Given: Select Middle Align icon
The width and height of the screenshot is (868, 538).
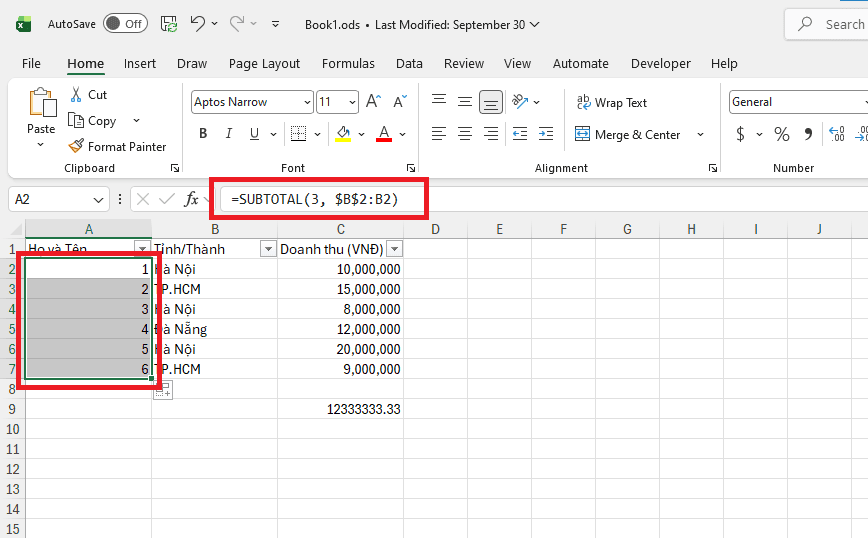Looking at the screenshot, I should click(x=465, y=101).
